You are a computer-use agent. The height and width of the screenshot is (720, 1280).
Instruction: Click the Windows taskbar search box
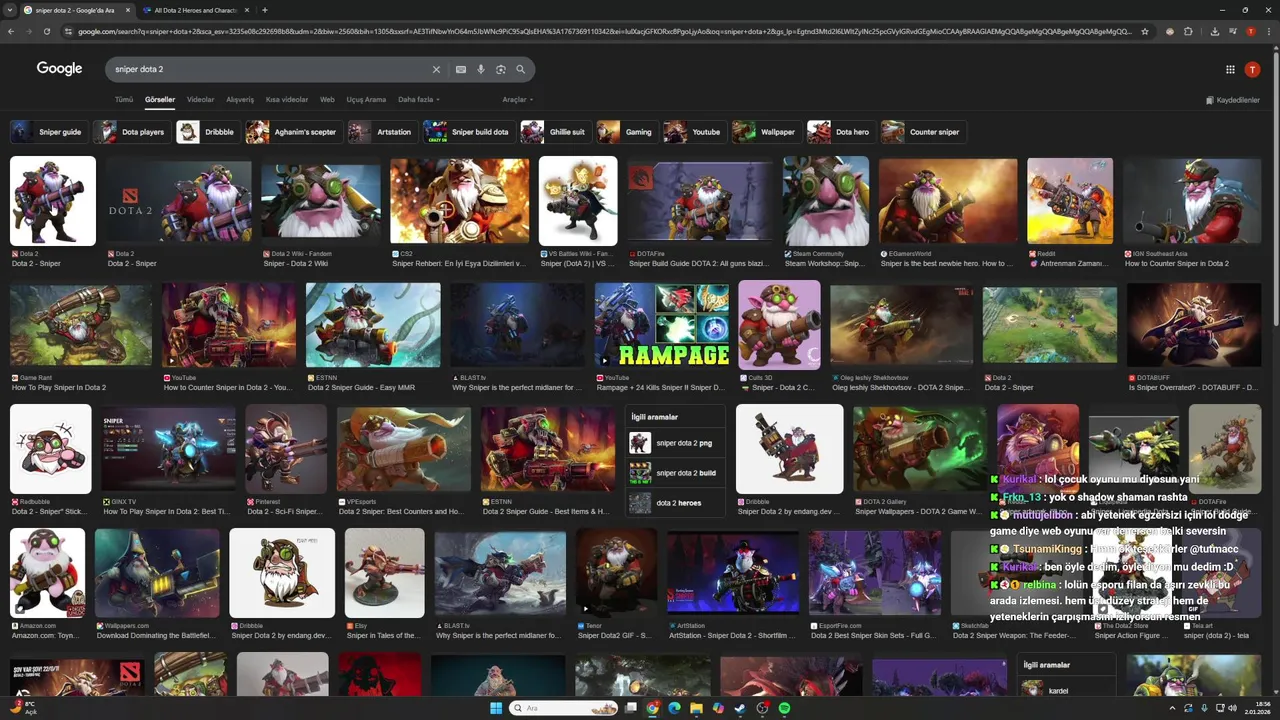coord(564,708)
